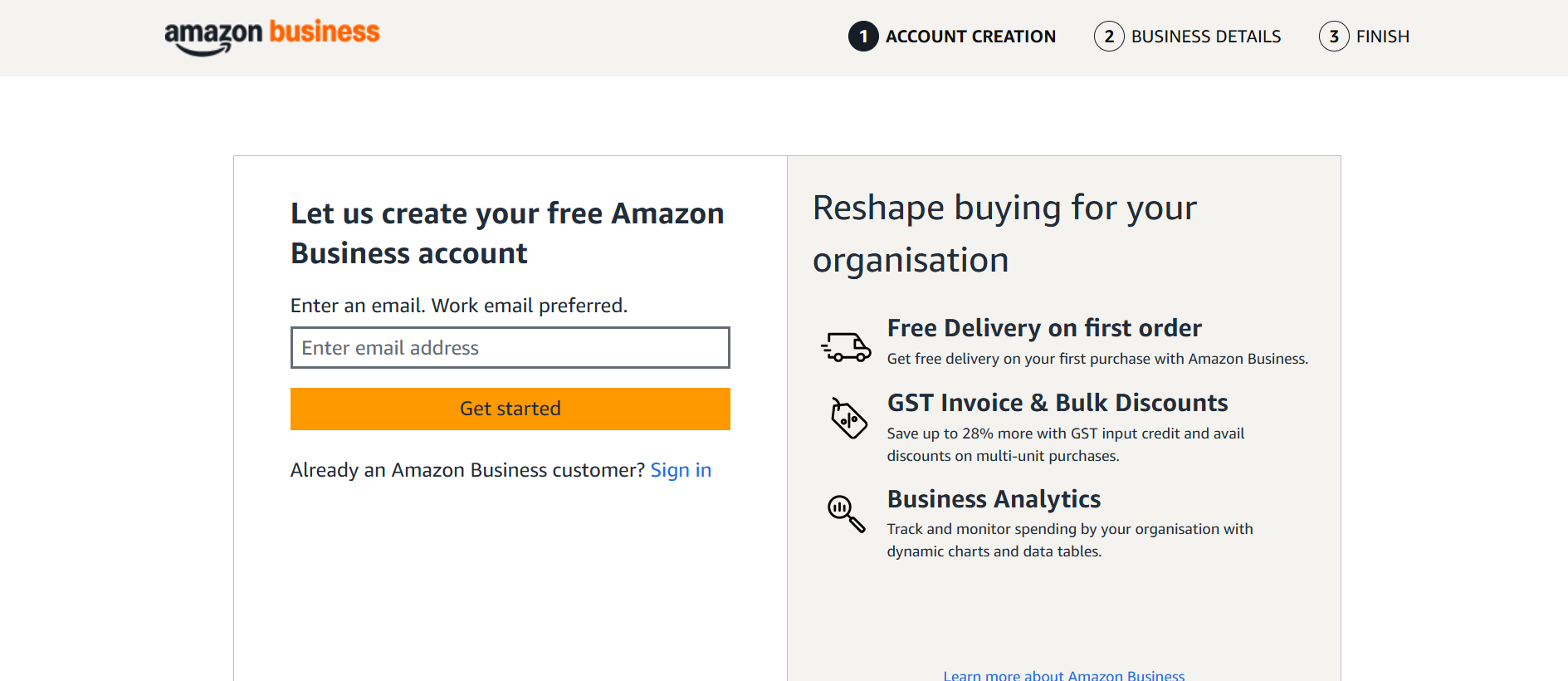The height and width of the screenshot is (681, 1568).
Task: Click the Enter email address placeholder text
Action: [390, 347]
